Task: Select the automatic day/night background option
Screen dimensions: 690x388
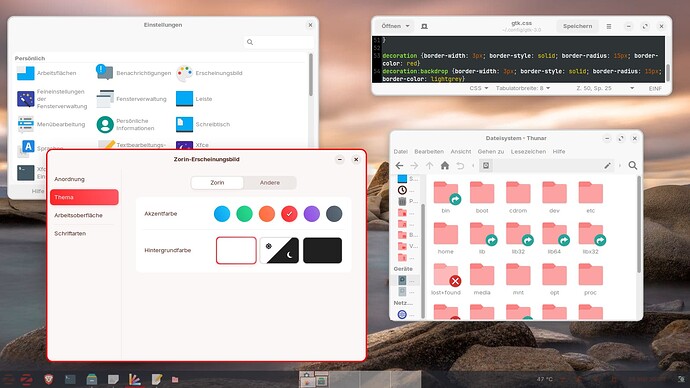Action: click(x=279, y=250)
